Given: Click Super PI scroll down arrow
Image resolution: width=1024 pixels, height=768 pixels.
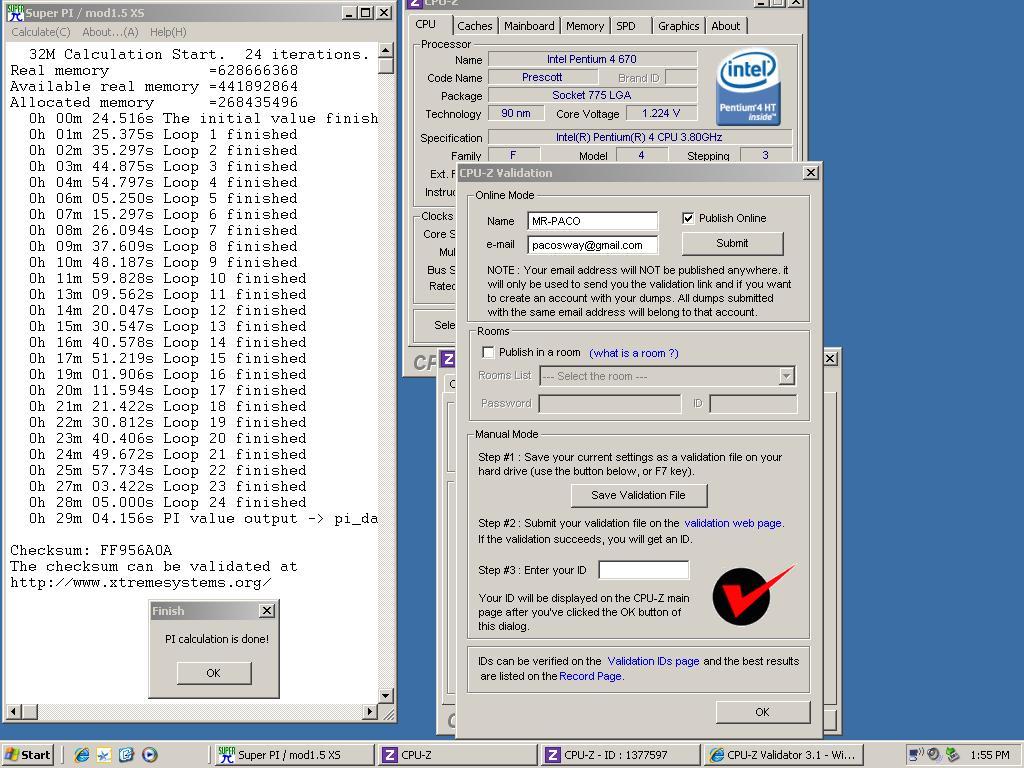Looking at the screenshot, I should pyautogui.click(x=386, y=696).
